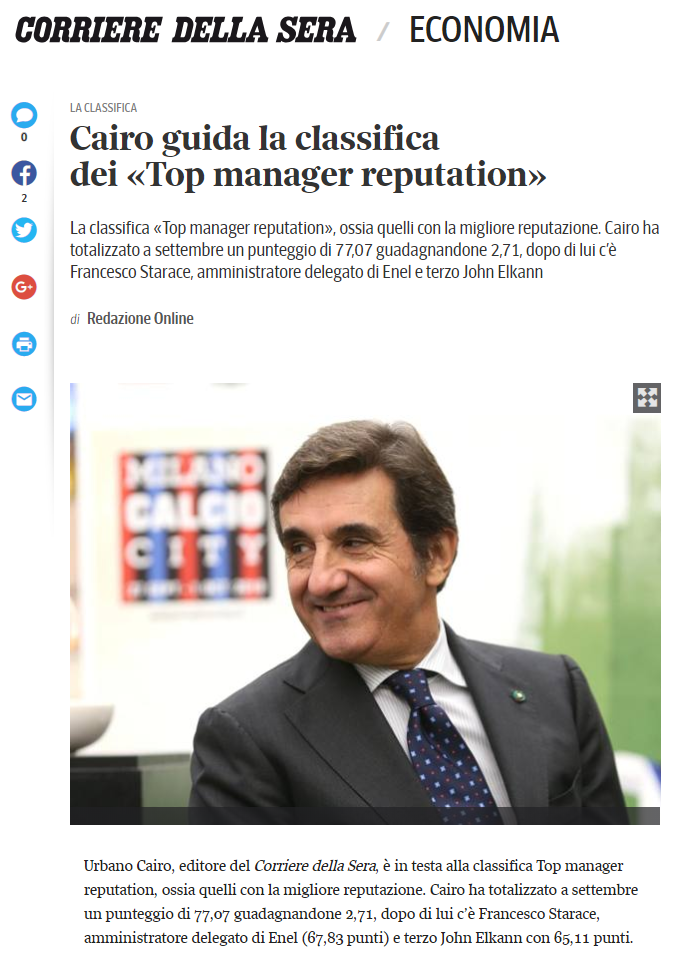Share the article on Facebook
Screen dimensions: 676x960
point(24,173)
